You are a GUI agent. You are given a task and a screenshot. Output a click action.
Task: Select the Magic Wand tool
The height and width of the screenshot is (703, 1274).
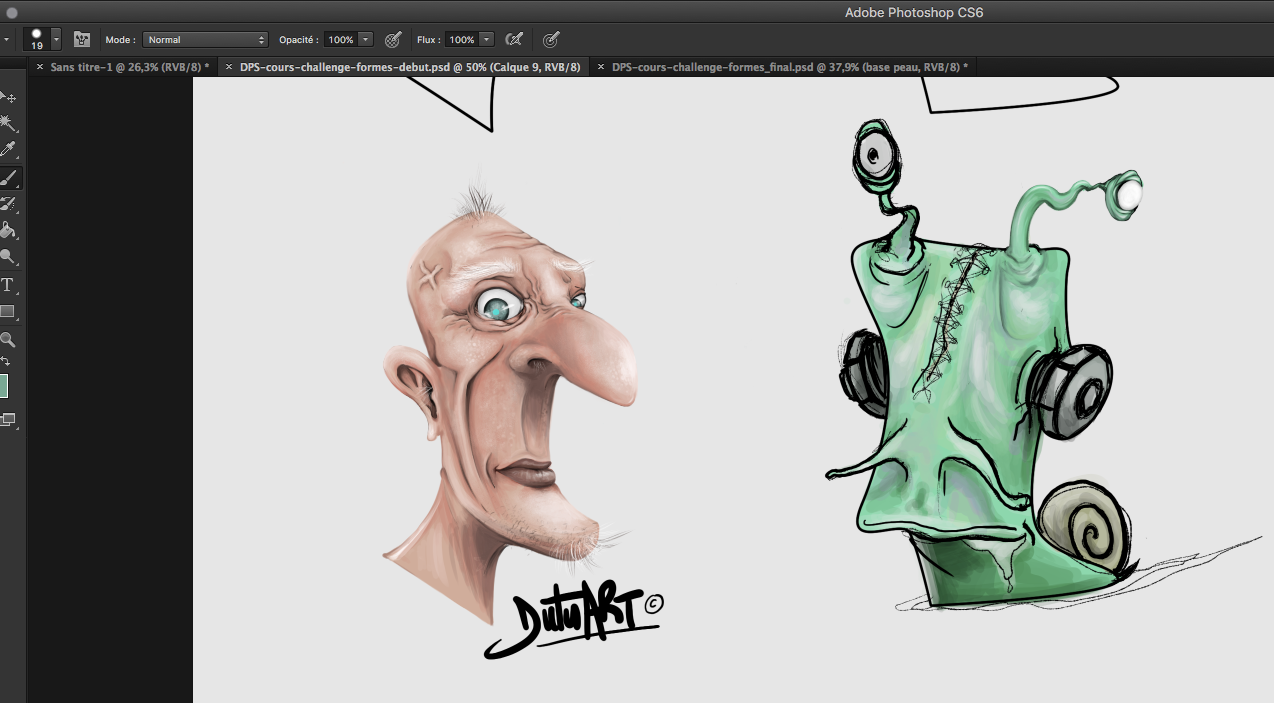8,124
